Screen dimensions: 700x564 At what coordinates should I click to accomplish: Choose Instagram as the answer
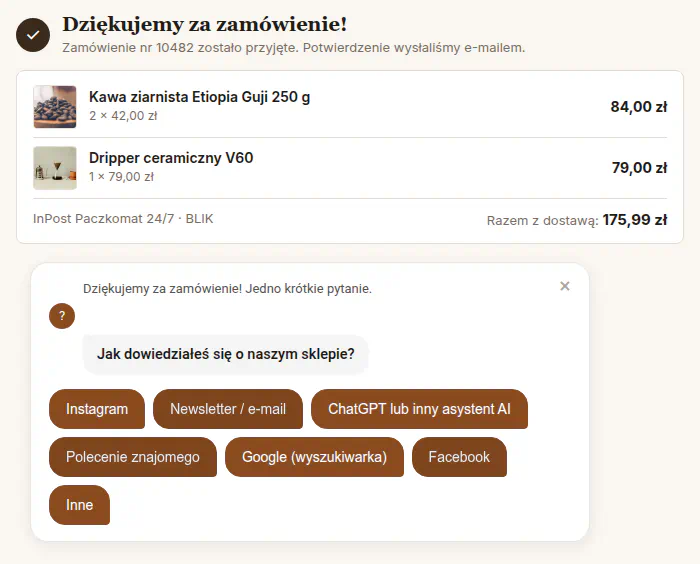pyautogui.click(x=97, y=409)
